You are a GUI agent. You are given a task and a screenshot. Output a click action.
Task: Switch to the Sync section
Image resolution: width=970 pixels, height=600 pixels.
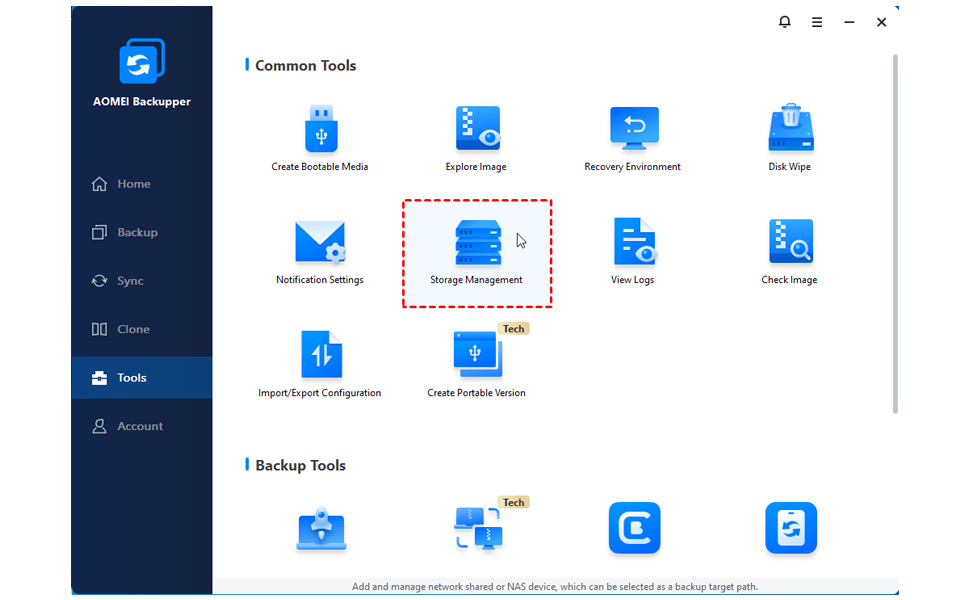[142, 281]
